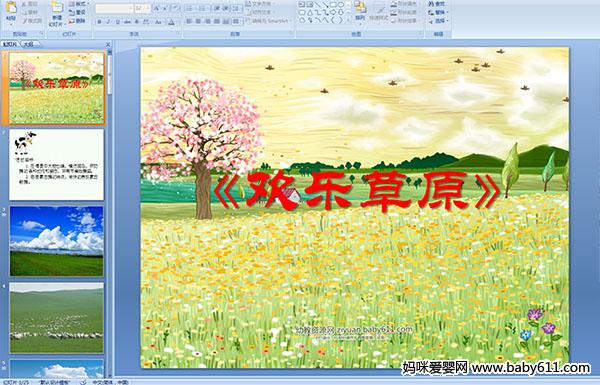Click the Select (选择) button
Viewport: 600px width, 385px height.
pyautogui.click(x=438, y=21)
